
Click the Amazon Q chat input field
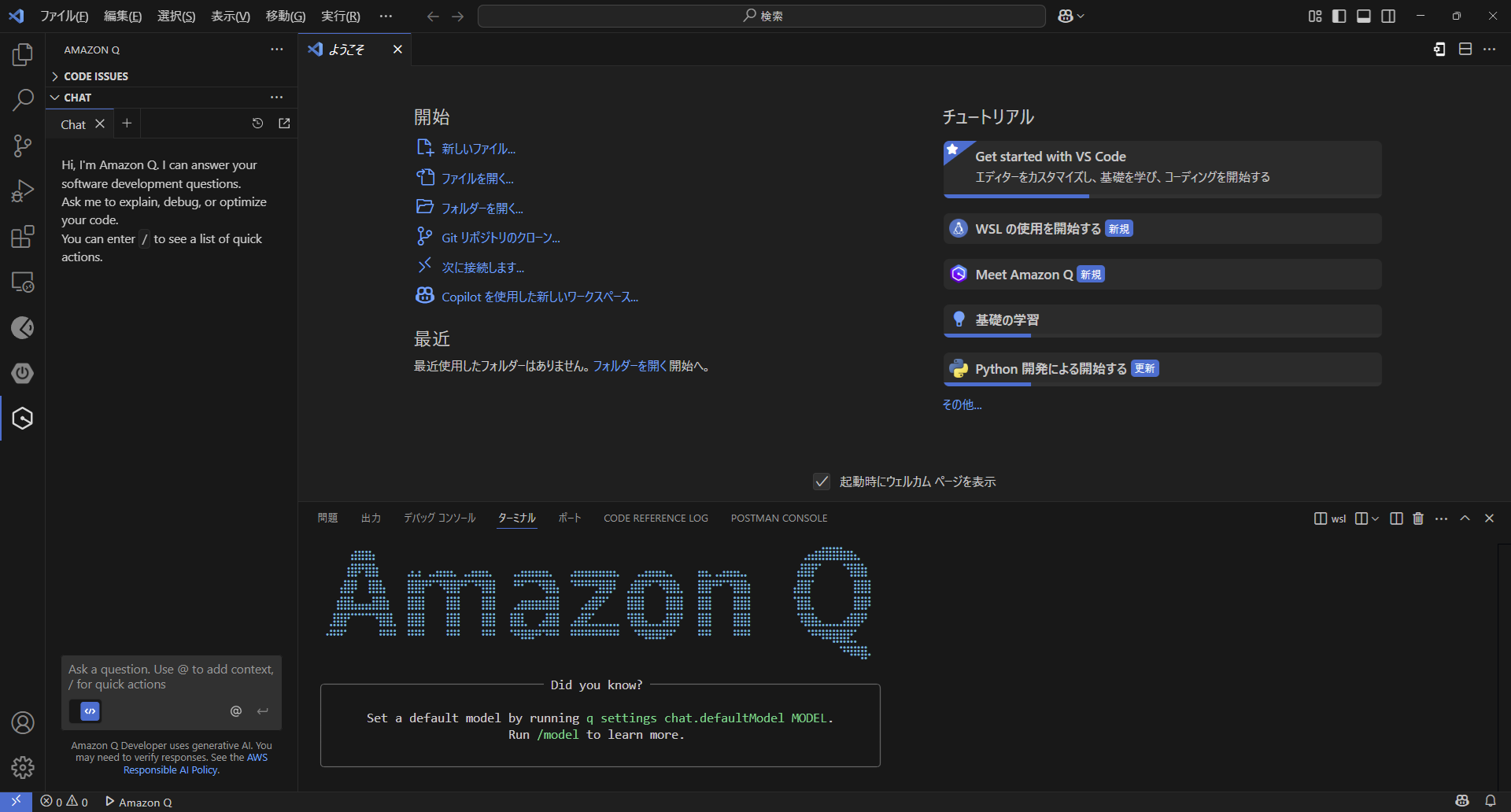pyautogui.click(x=171, y=677)
